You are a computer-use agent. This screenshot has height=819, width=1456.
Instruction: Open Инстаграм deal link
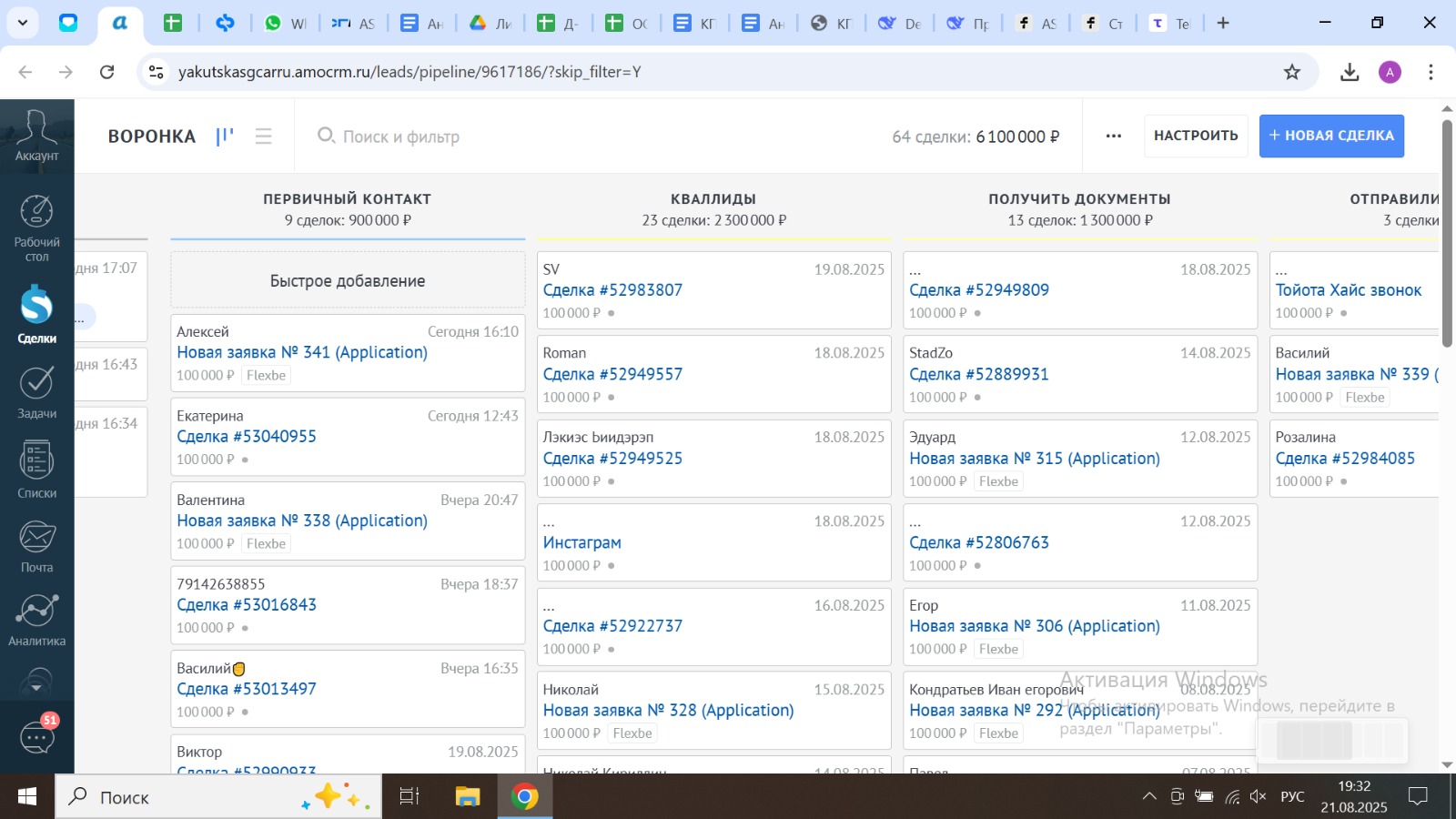582,542
